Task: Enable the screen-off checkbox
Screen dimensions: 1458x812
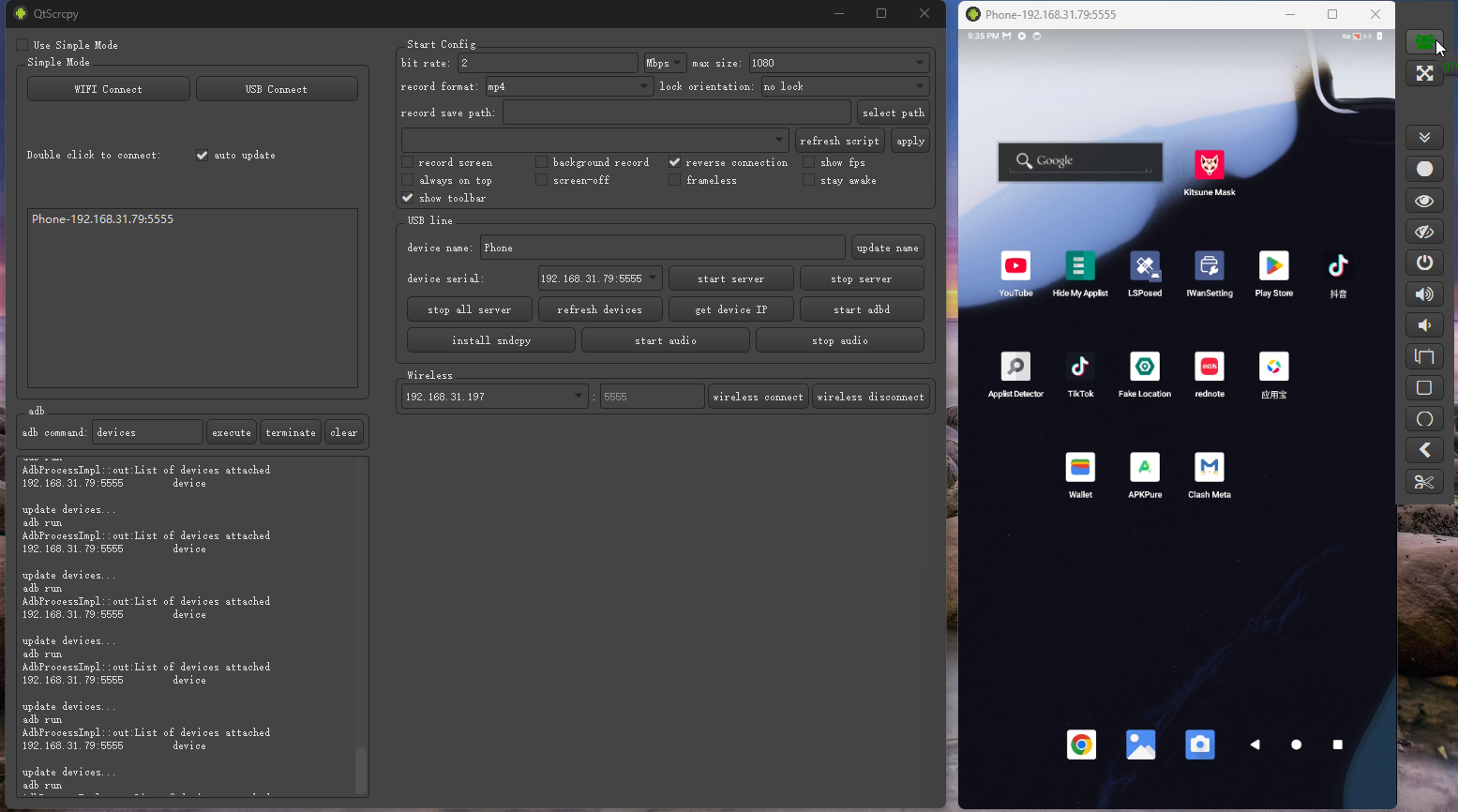Action: click(541, 180)
